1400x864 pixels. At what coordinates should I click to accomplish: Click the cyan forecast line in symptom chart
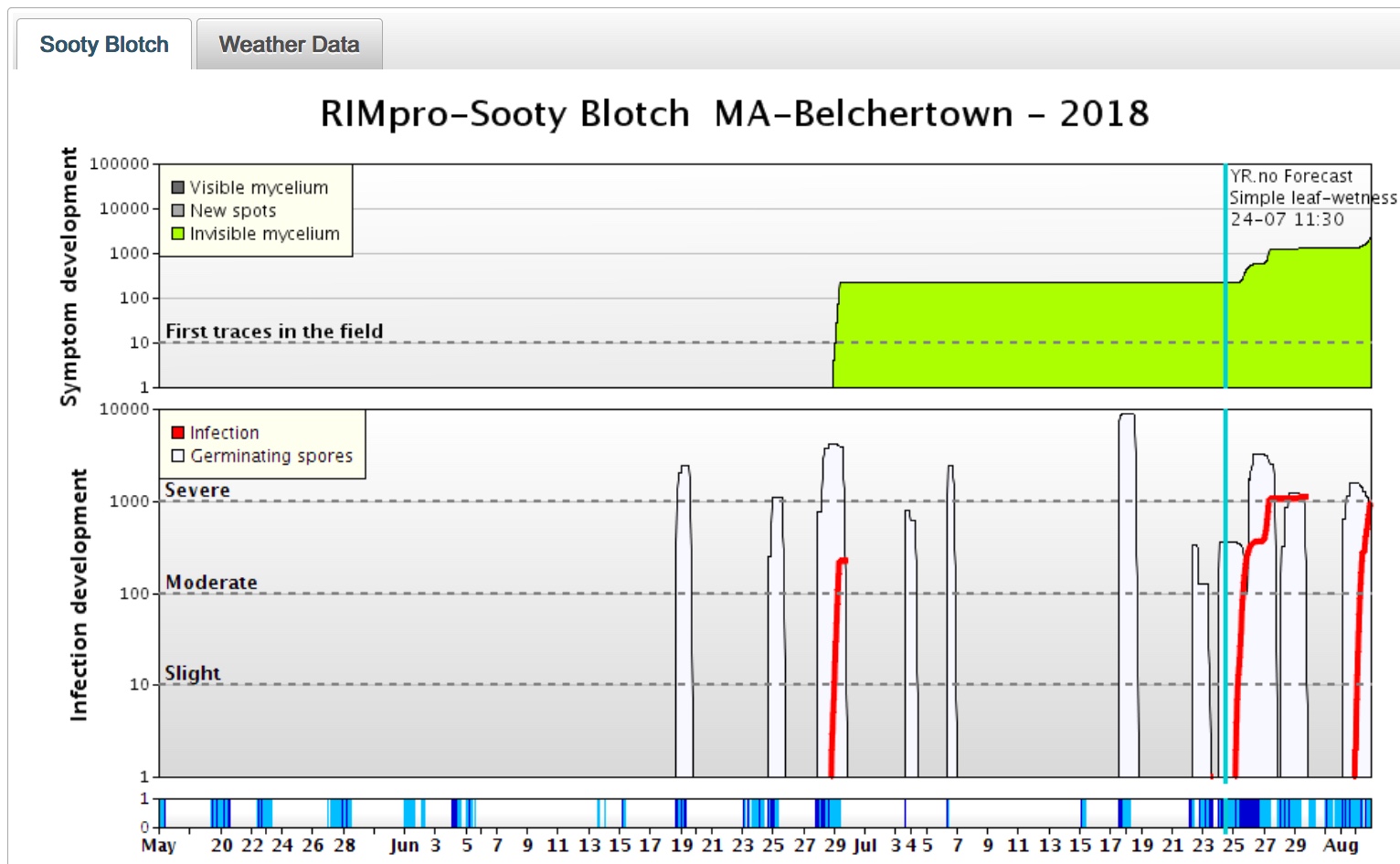(1225, 276)
